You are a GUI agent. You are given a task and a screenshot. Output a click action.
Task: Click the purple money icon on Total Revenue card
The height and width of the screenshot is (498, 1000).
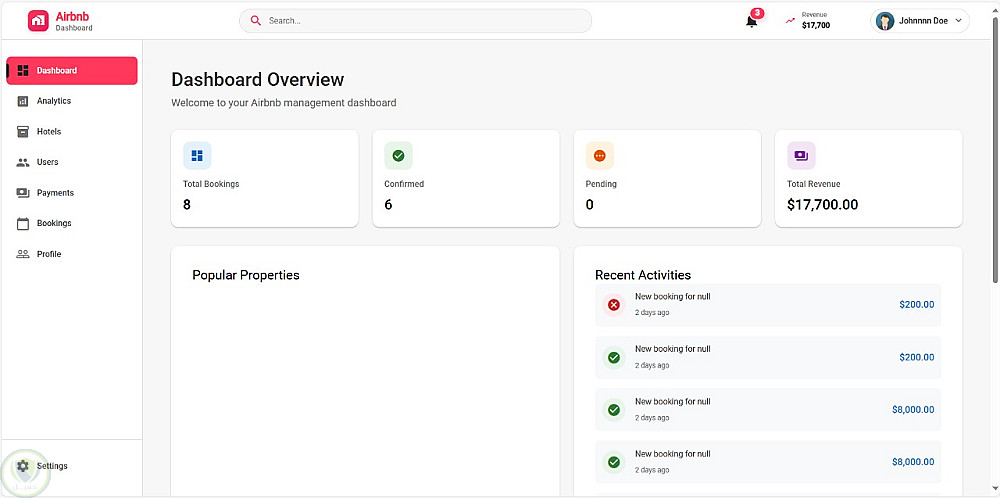tap(801, 156)
